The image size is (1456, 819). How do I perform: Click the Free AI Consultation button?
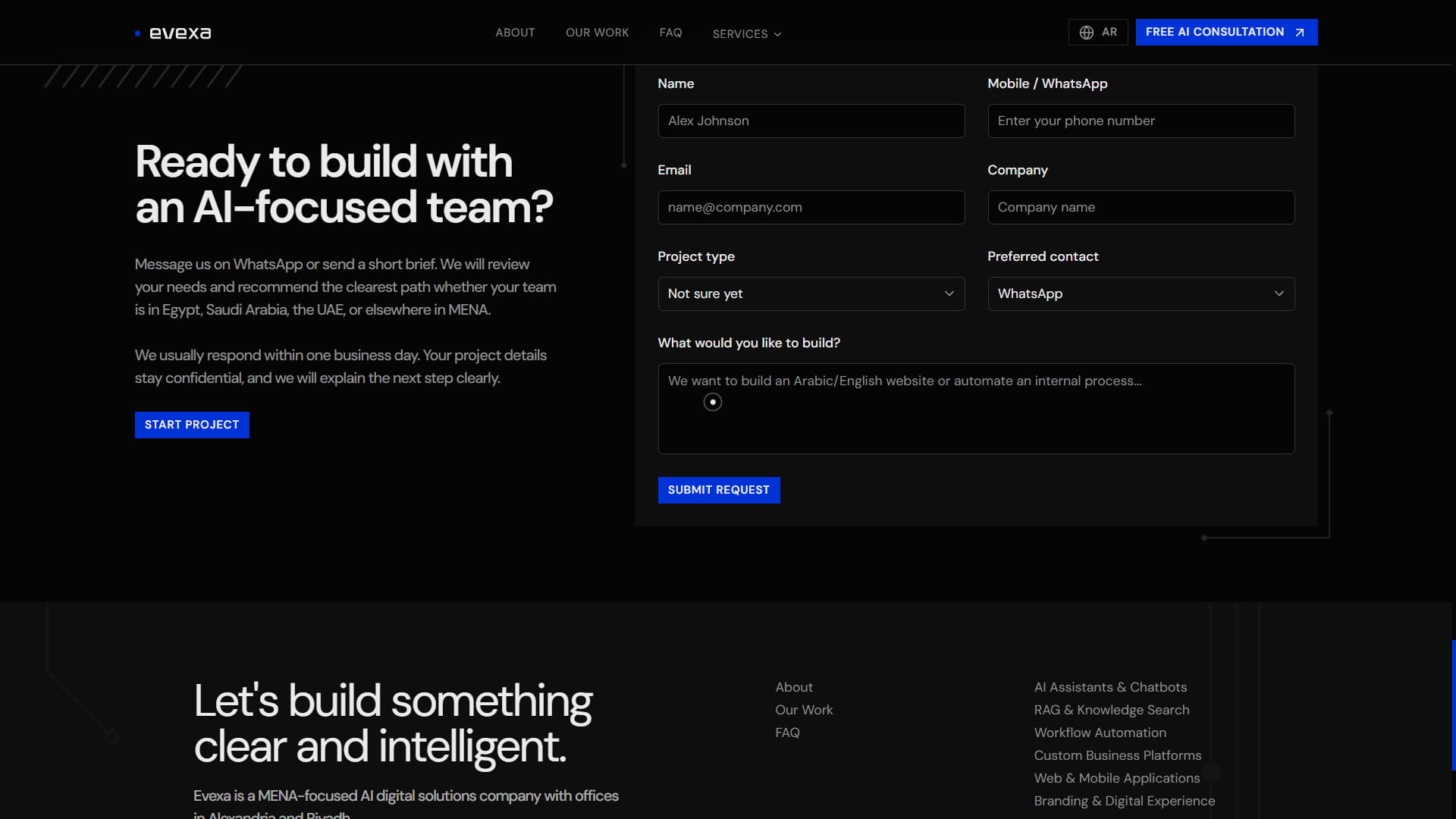coord(1226,33)
